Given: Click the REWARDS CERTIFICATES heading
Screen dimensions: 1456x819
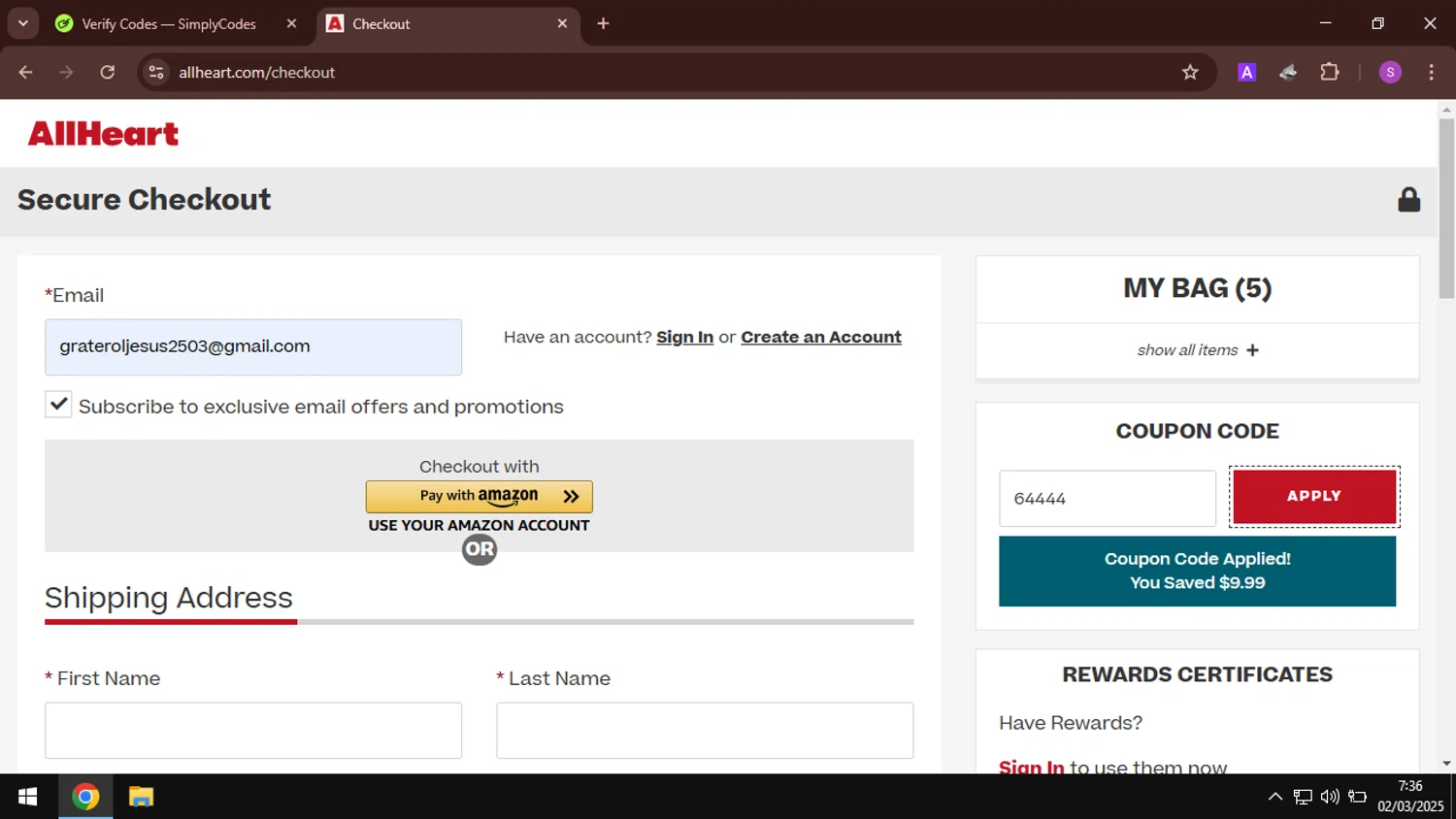Looking at the screenshot, I should 1198,674.
